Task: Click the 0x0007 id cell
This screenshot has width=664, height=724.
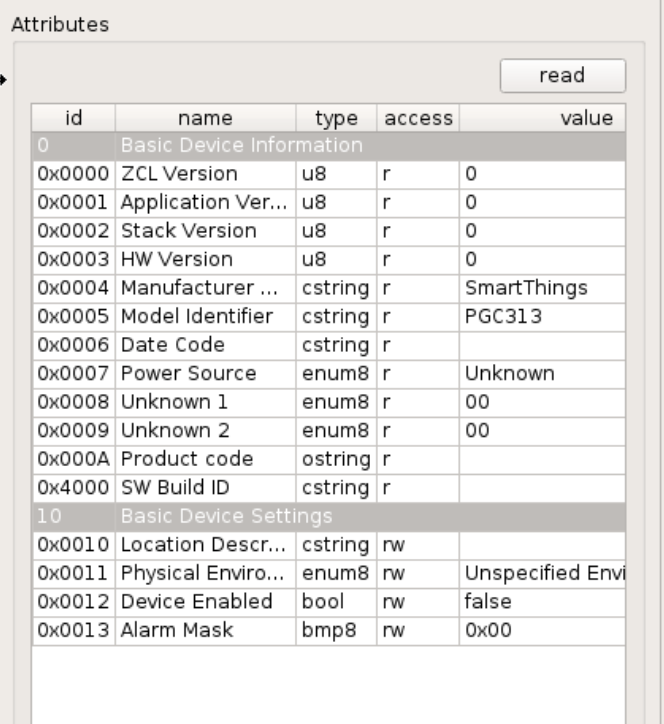Action: click(73, 374)
